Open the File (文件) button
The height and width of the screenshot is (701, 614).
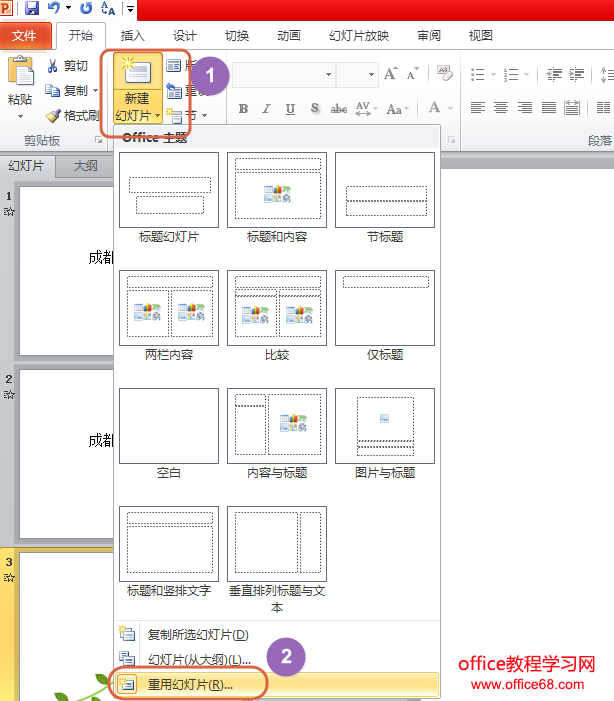pos(24,36)
